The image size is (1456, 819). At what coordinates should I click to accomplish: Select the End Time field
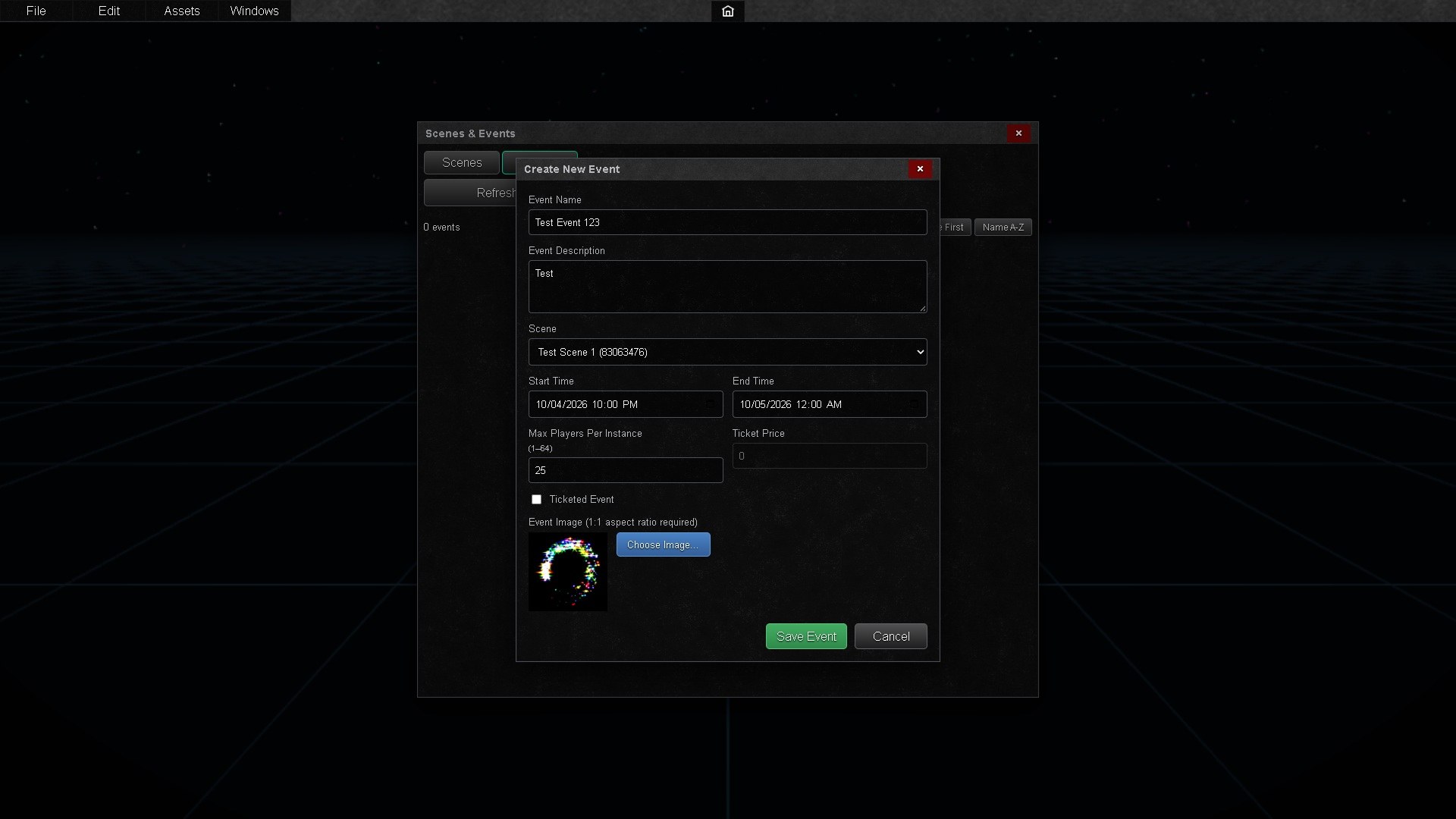click(829, 404)
